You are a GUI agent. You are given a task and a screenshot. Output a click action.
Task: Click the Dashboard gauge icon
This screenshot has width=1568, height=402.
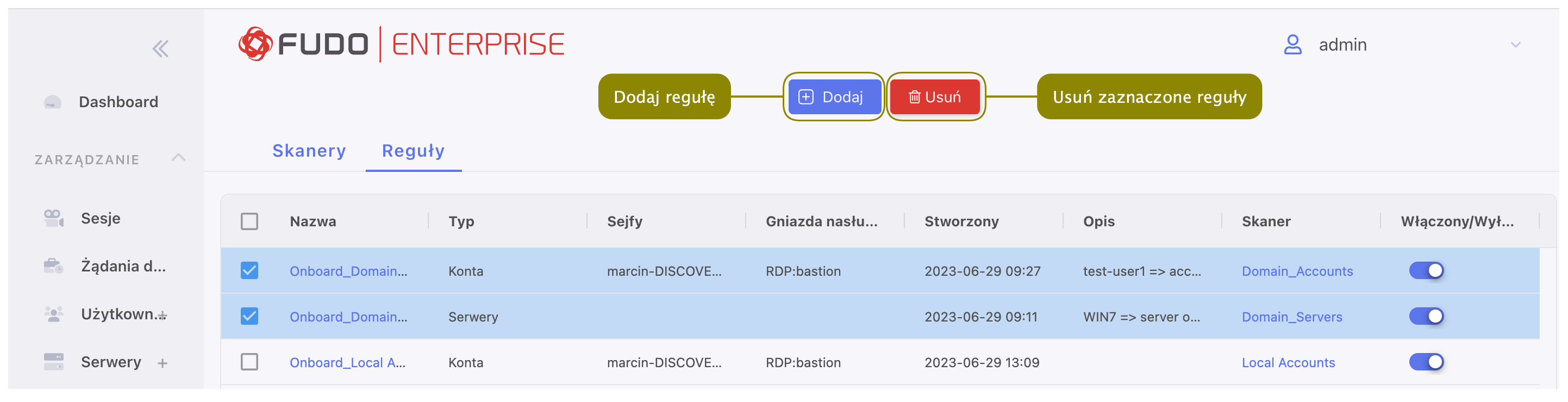(53, 102)
